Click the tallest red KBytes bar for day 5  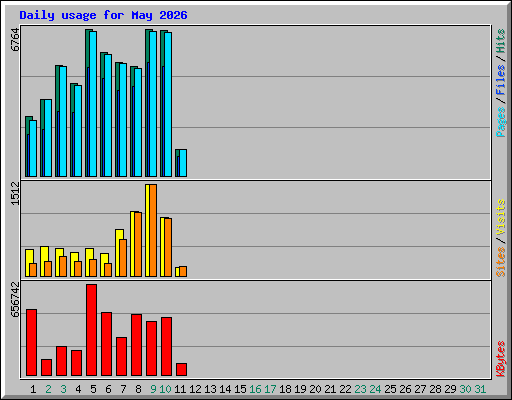[92, 330]
